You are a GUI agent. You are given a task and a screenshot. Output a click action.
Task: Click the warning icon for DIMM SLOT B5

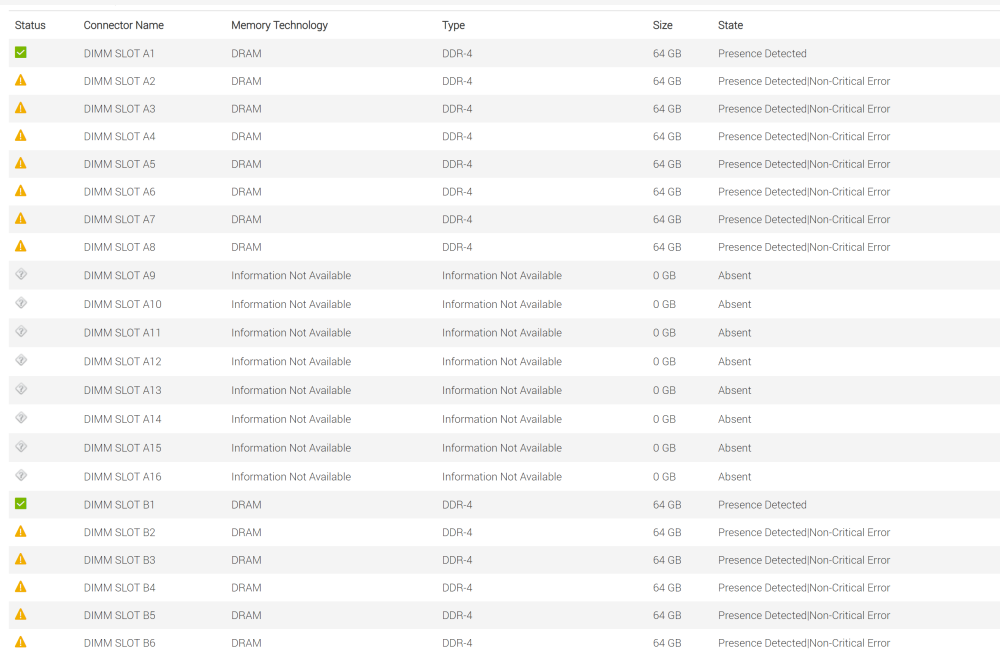[20, 614]
